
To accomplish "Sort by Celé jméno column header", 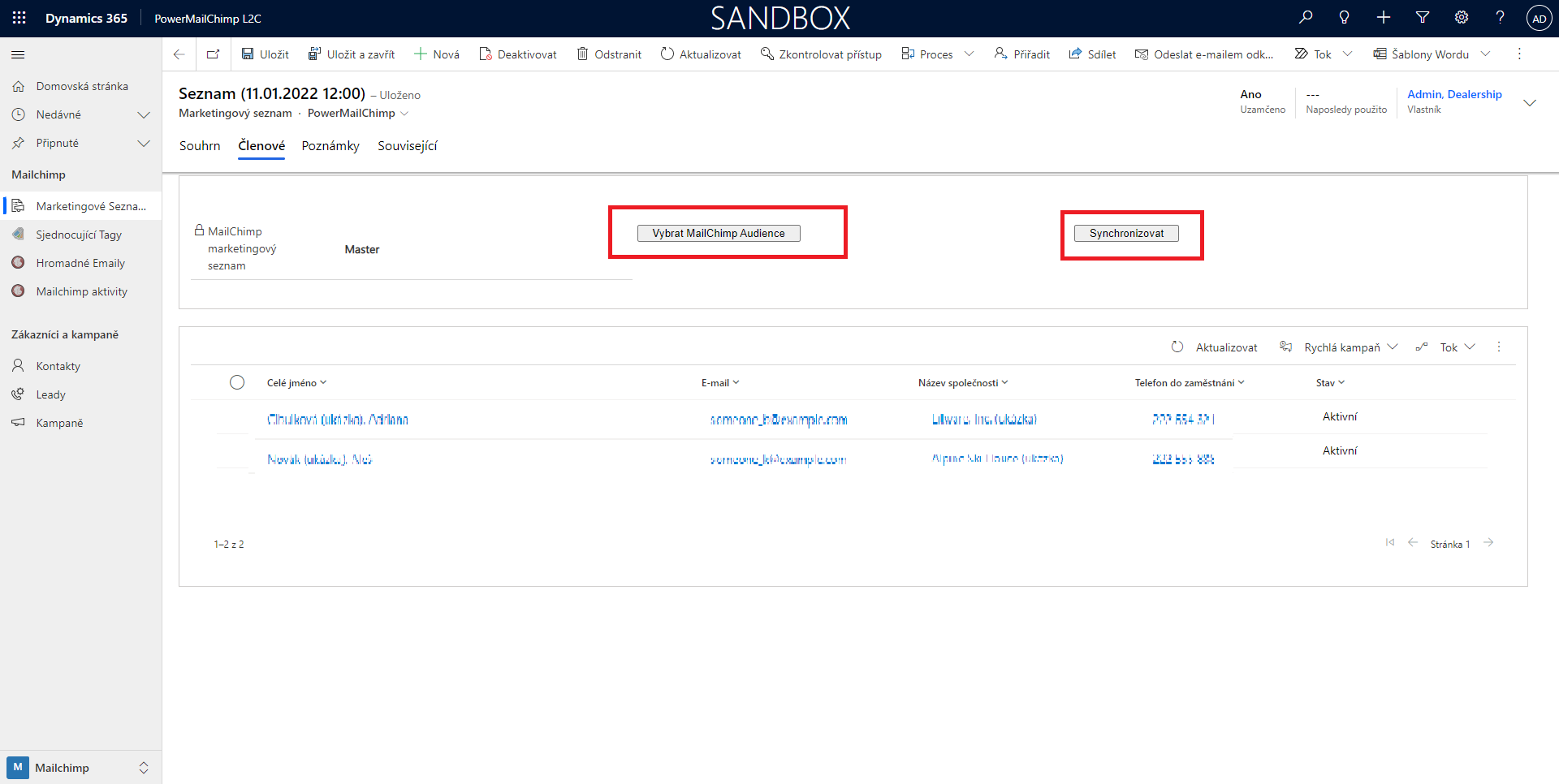I will coord(296,383).
